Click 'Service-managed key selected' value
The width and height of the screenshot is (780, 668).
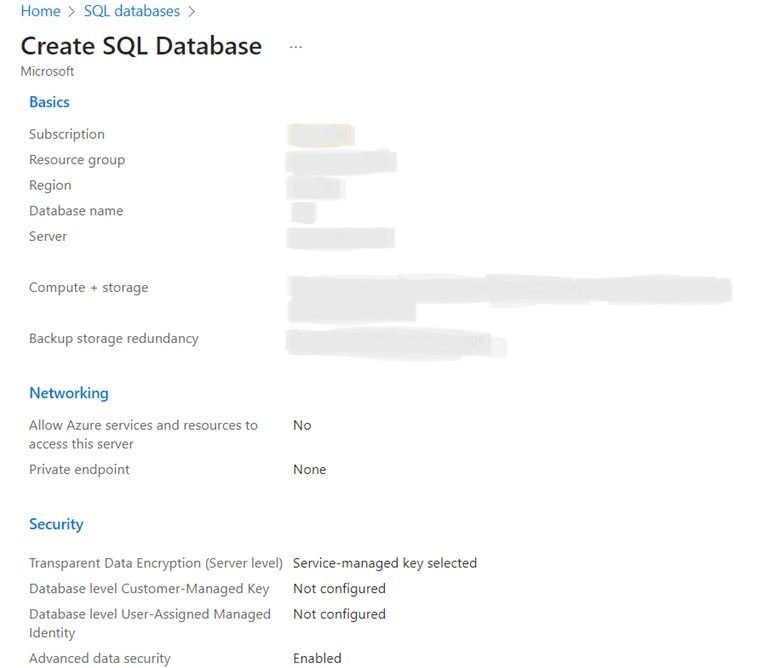click(384, 563)
